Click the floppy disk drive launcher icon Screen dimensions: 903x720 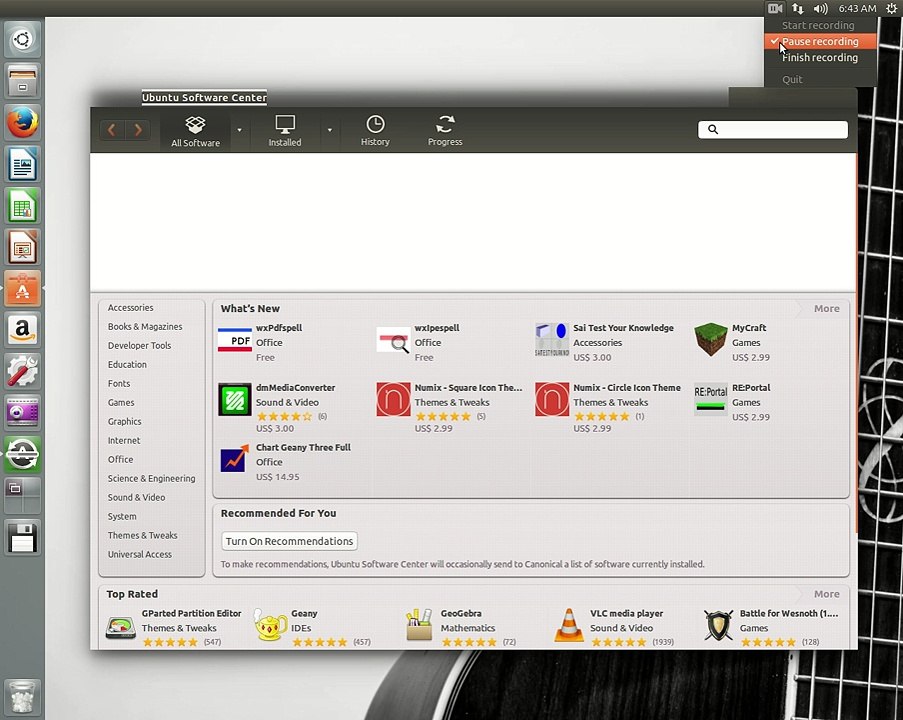(x=22, y=537)
